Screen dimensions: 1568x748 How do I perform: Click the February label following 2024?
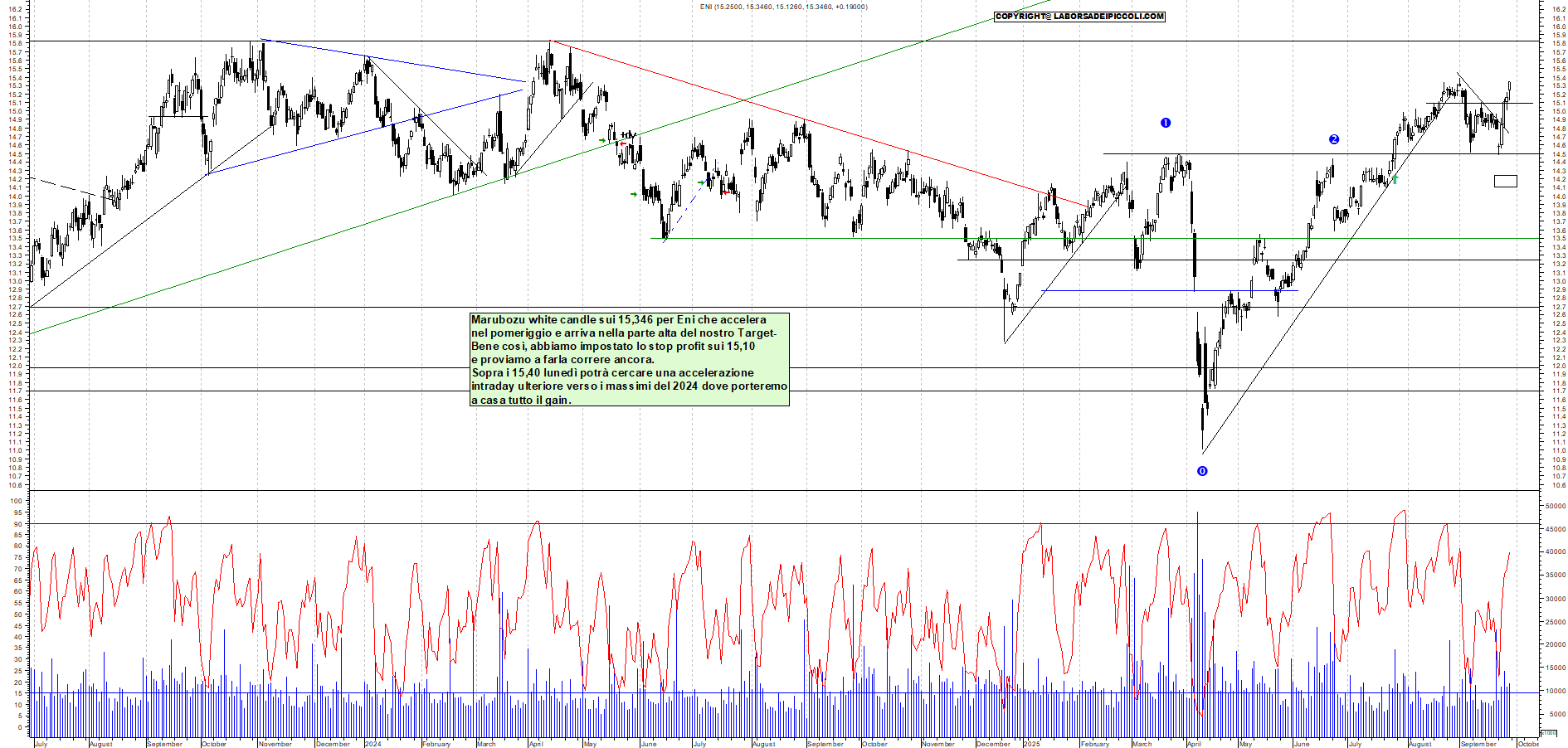pyautogui.click(x=436, y=744)
